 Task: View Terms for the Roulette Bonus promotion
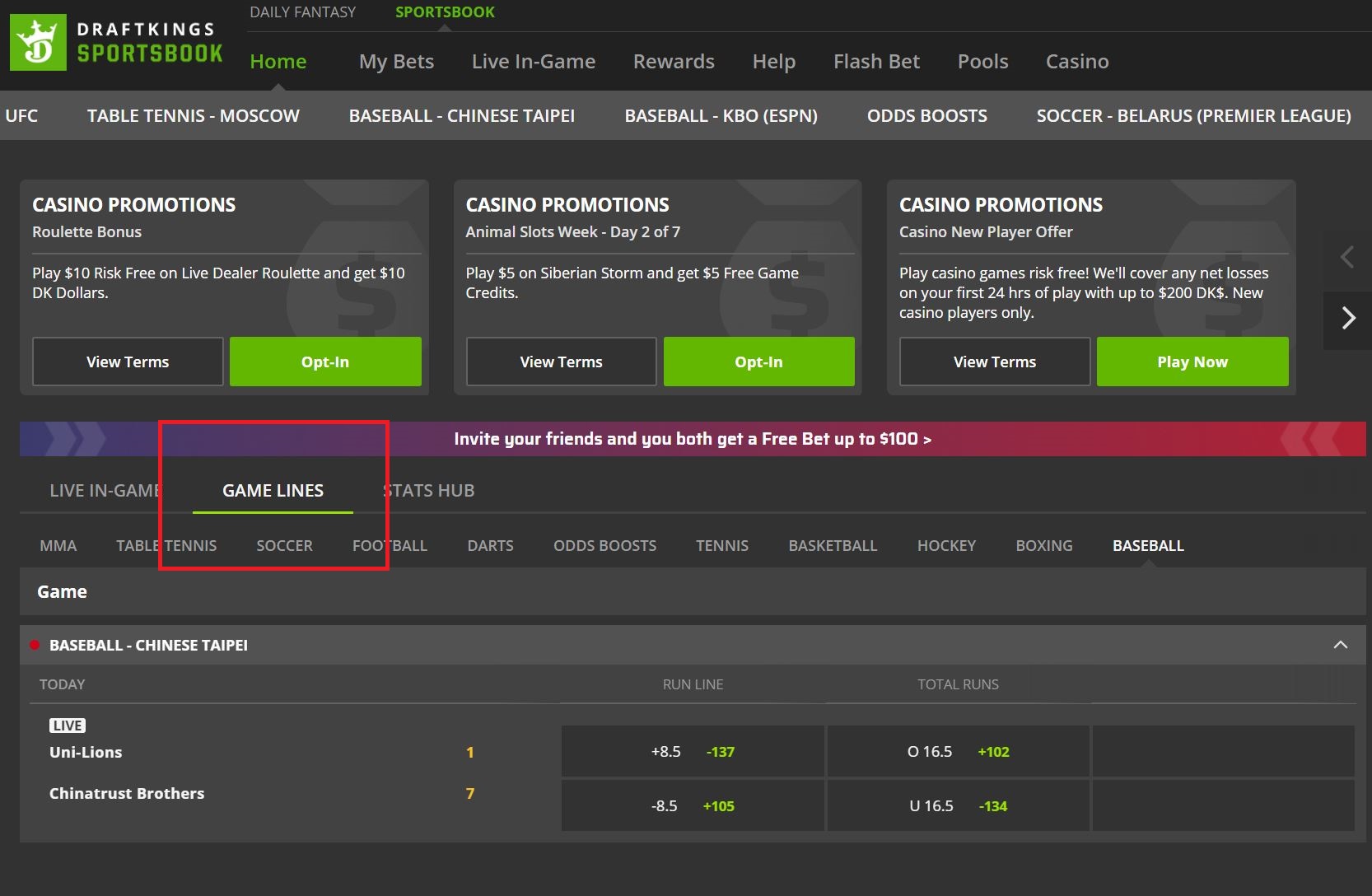(x=128, y=362)
